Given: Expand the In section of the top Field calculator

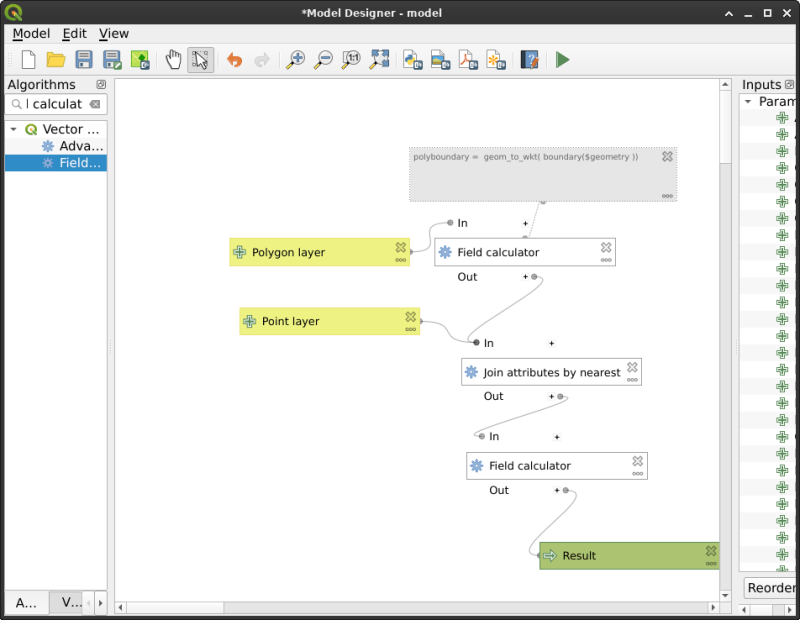Looking at the screenshot, I should (x=525, y=224).
